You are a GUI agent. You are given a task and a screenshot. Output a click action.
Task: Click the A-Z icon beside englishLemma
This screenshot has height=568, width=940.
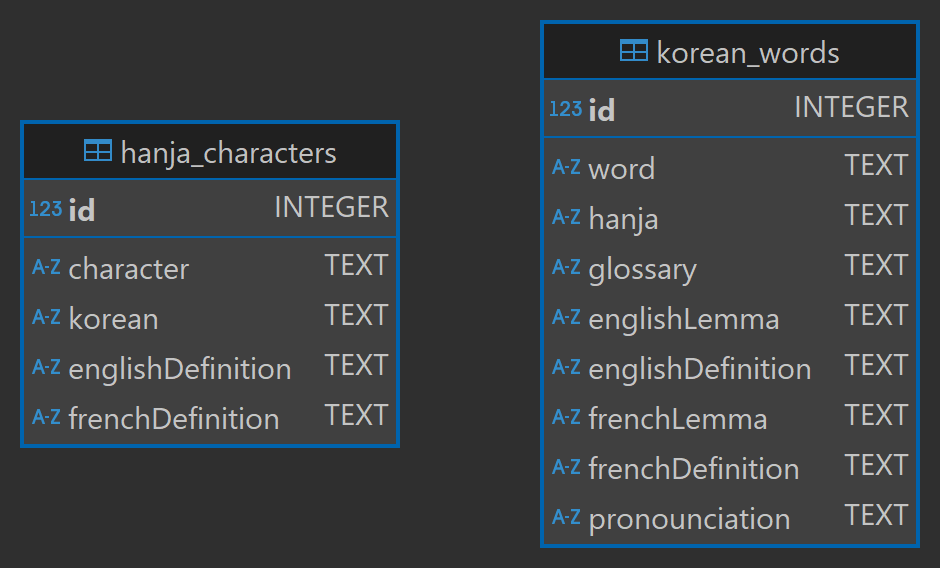click(x=566, y=318)
